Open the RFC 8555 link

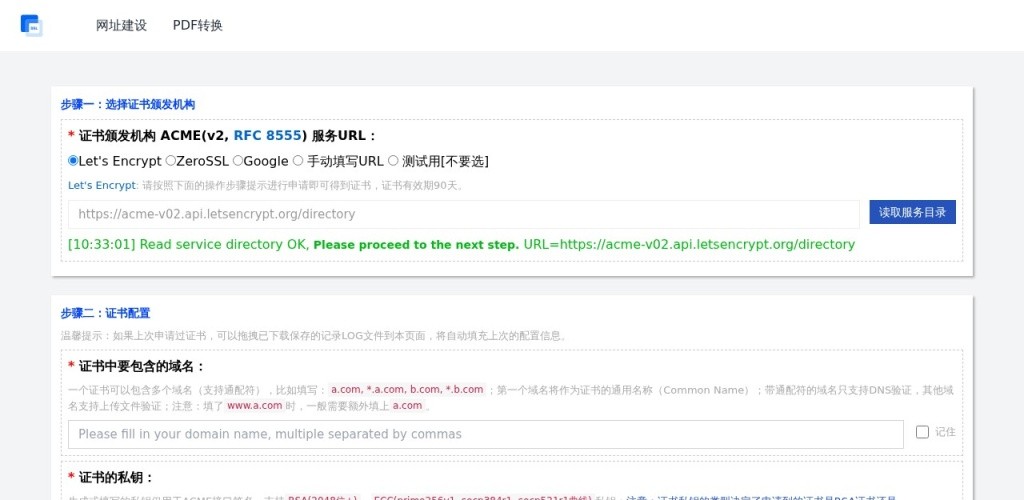click(268, 136)
